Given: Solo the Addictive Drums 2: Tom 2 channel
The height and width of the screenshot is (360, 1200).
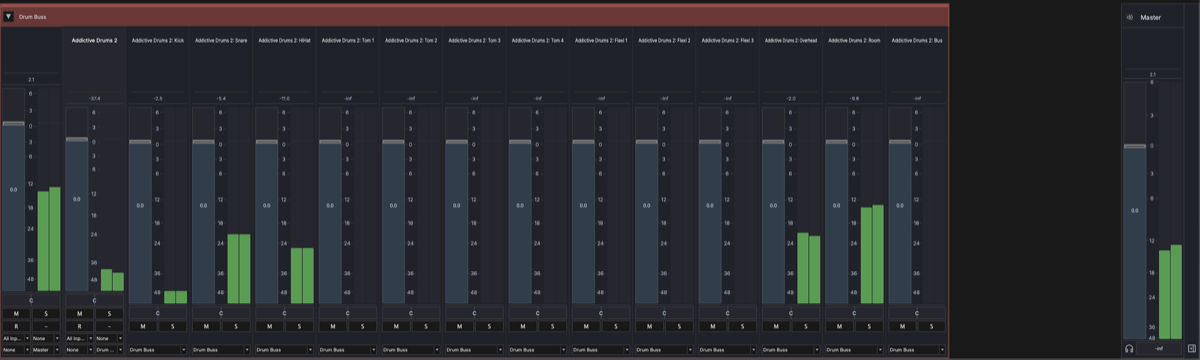Looking at the screenshot, I should 427,326.
